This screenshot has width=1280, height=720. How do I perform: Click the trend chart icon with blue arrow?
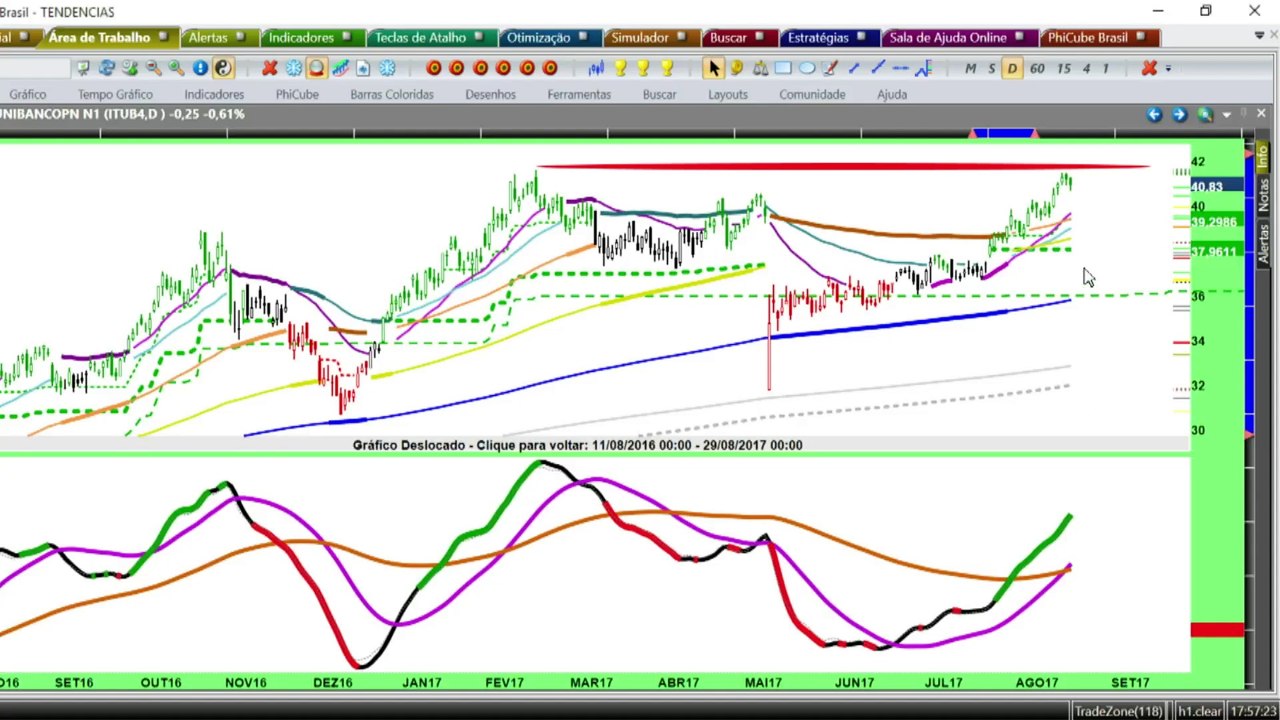point(340,68)
